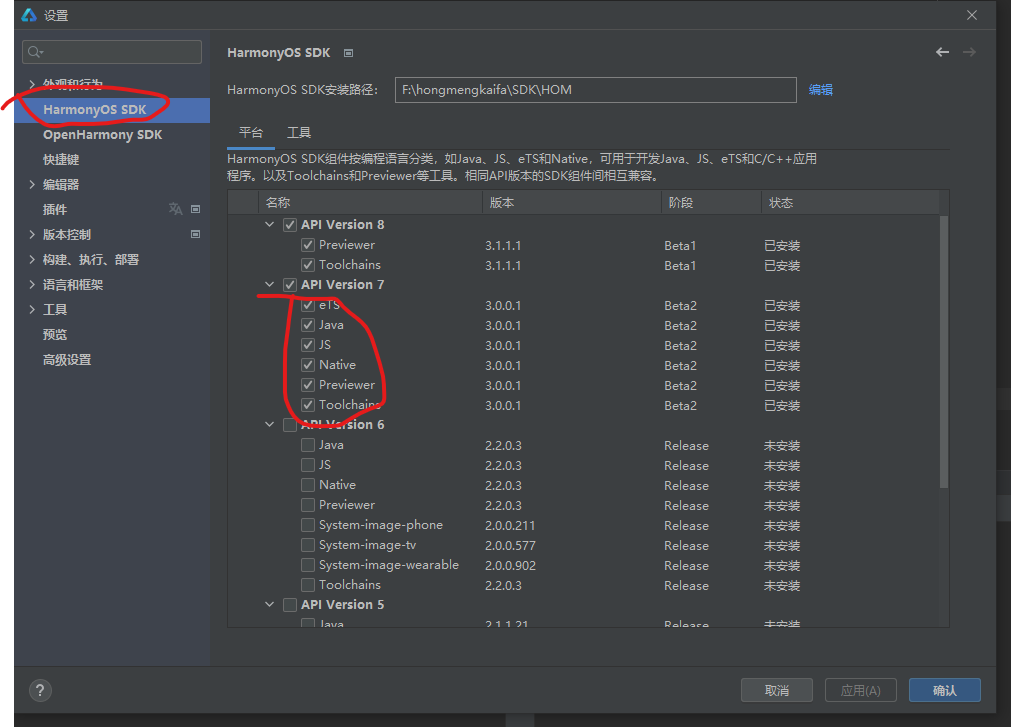
Task: Check the System-image-tv checkbox
Action: [308, 545]
